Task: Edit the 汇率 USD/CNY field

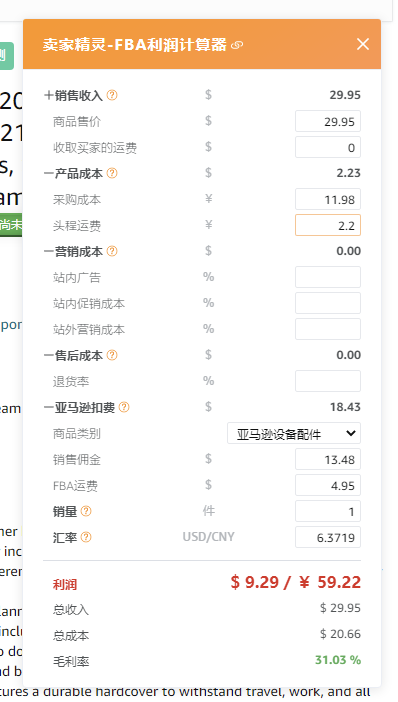Action: click(x=328, y=537)
